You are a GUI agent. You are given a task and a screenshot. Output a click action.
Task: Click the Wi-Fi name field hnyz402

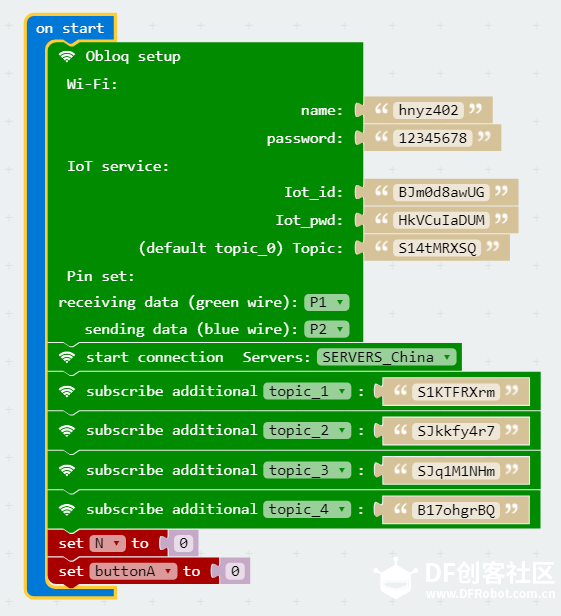(428, 110)
